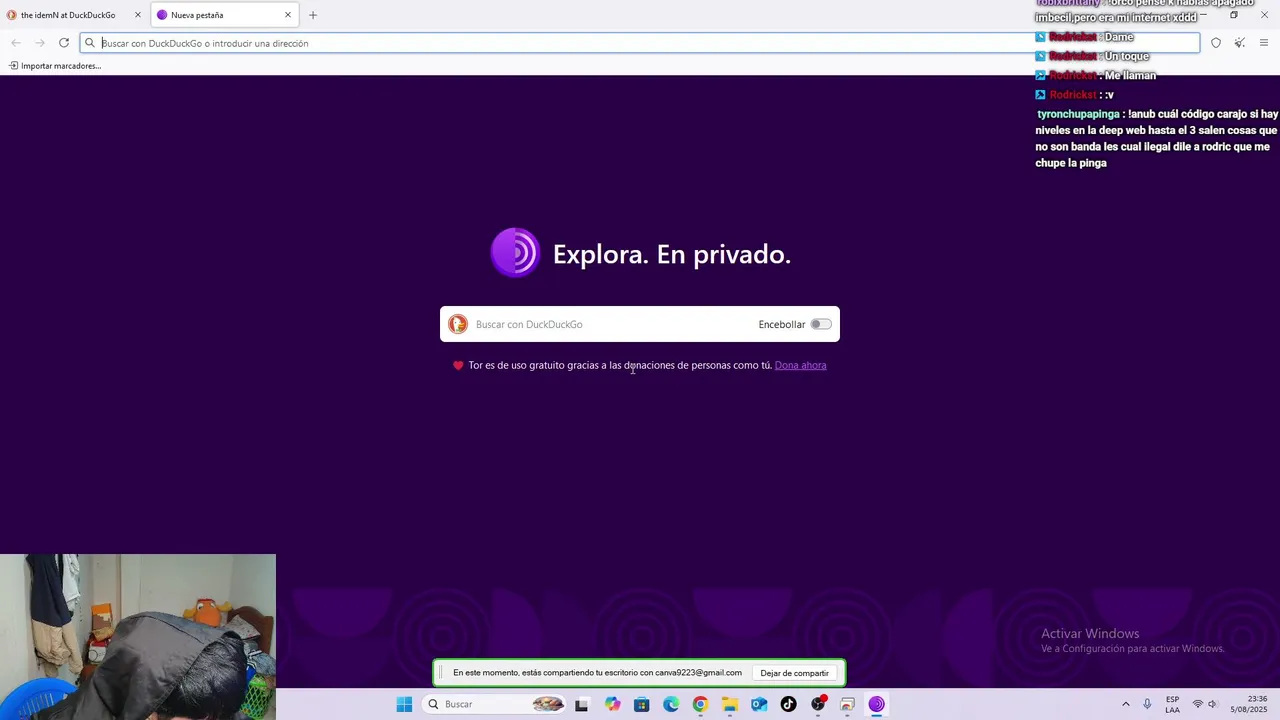Click the Tor Browser onion logo
The image size is (1280, 720).
515,253
